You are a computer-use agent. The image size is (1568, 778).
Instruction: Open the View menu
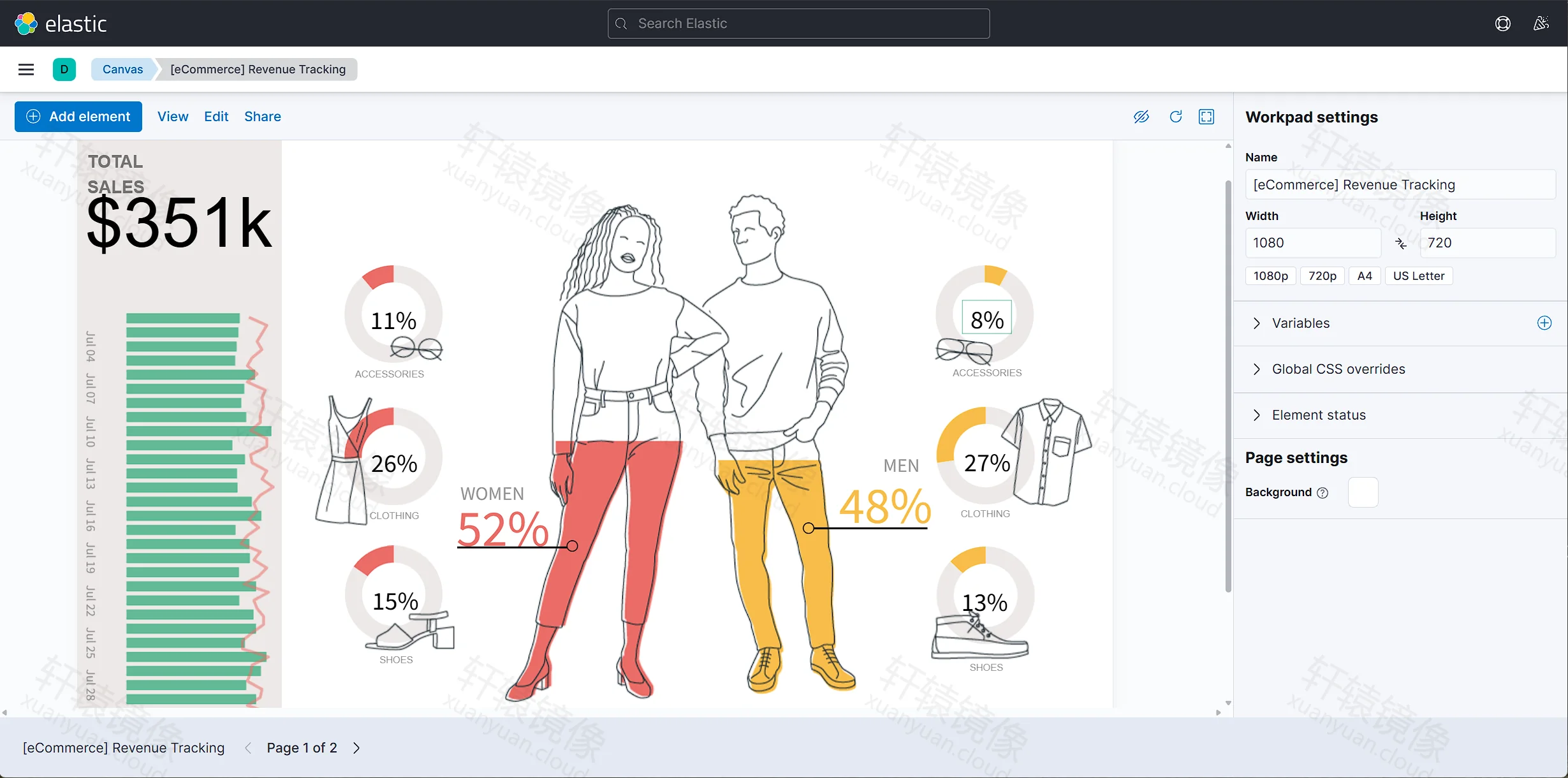173,117
